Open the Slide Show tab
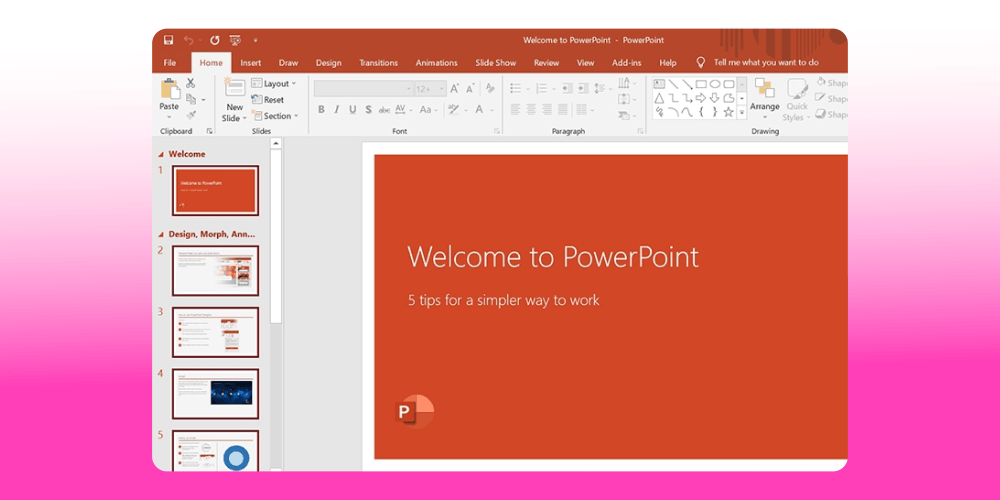This screenshot has height=500, width=1000. coord(496,62)
